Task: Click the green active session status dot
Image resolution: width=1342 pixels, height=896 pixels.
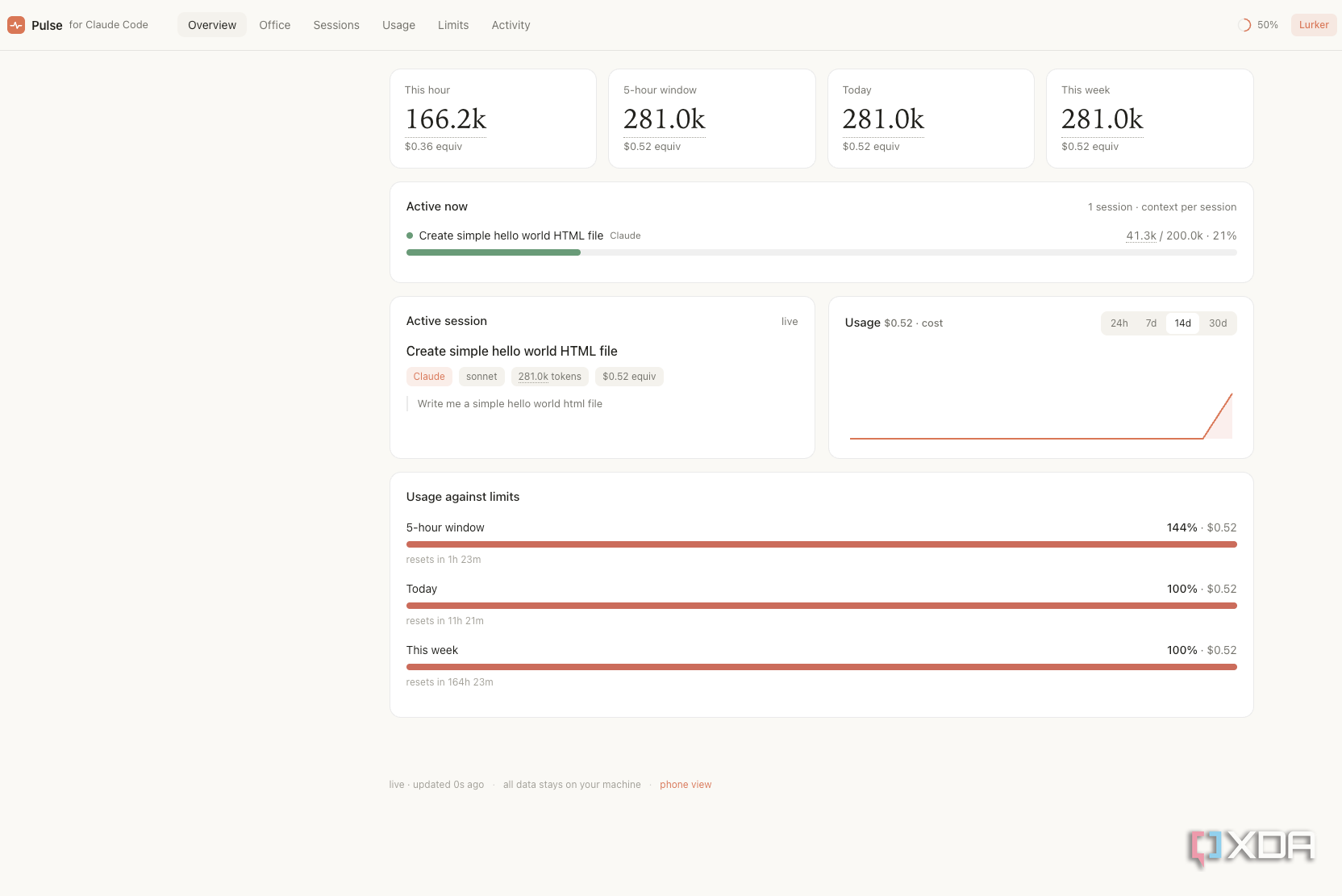Action: click(410, 235)
